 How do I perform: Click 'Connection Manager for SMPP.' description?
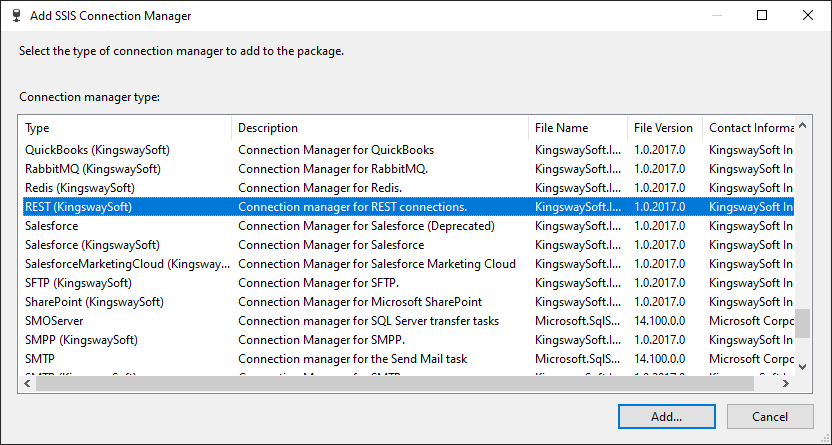click(322, 340)
